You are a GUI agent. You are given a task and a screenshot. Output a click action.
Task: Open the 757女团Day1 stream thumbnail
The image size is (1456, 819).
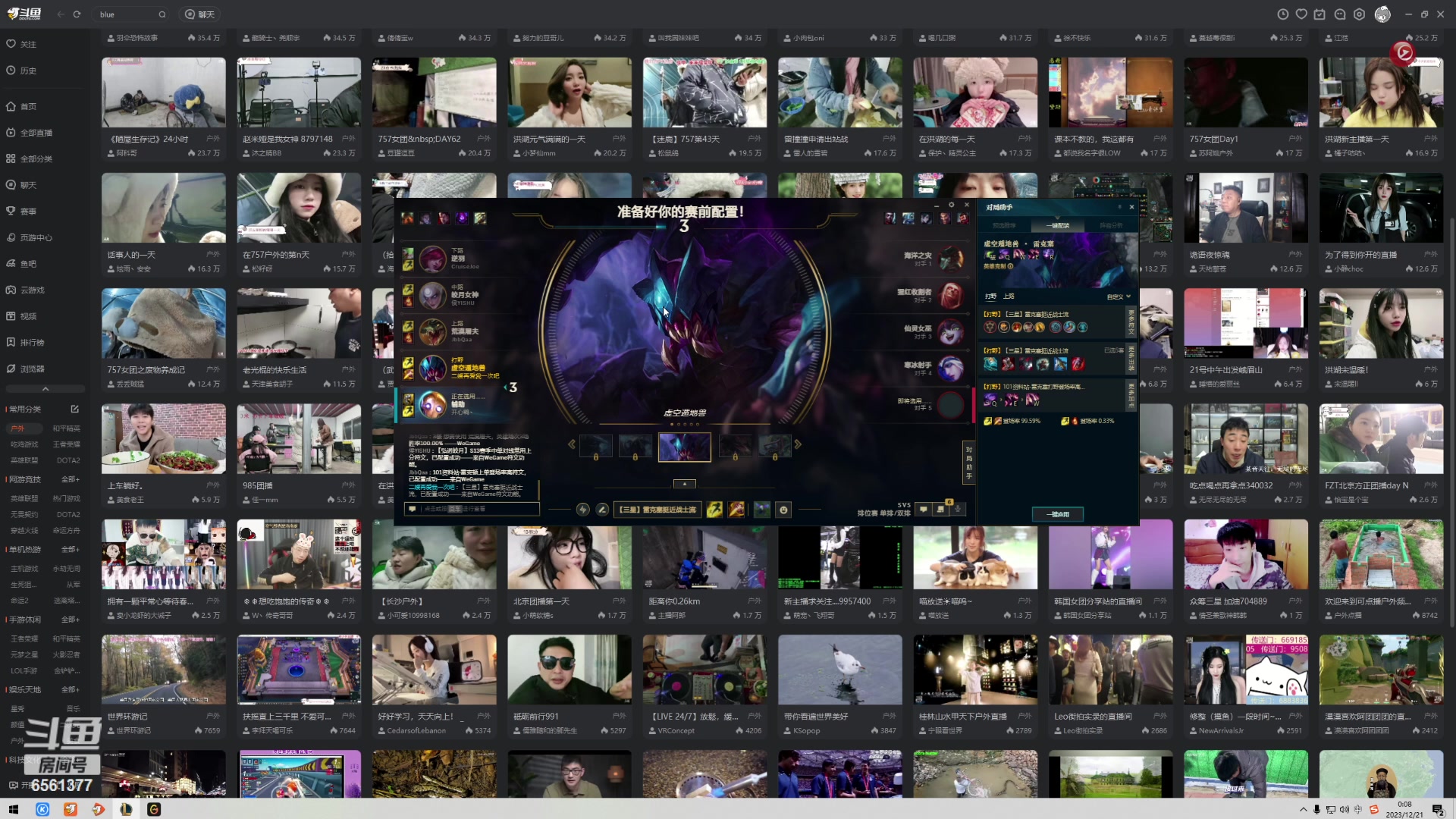click(x=1245, y=93)
